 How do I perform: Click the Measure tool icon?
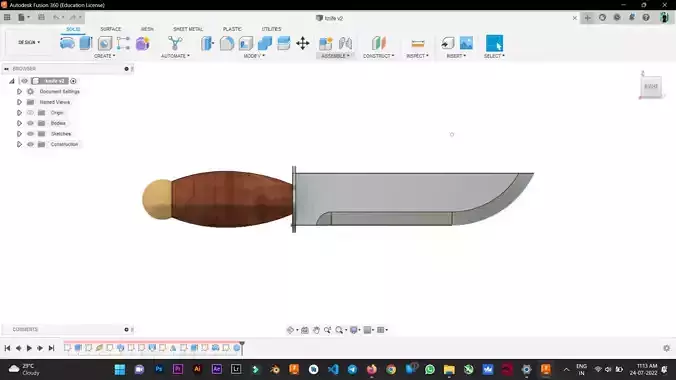[417, 43]
